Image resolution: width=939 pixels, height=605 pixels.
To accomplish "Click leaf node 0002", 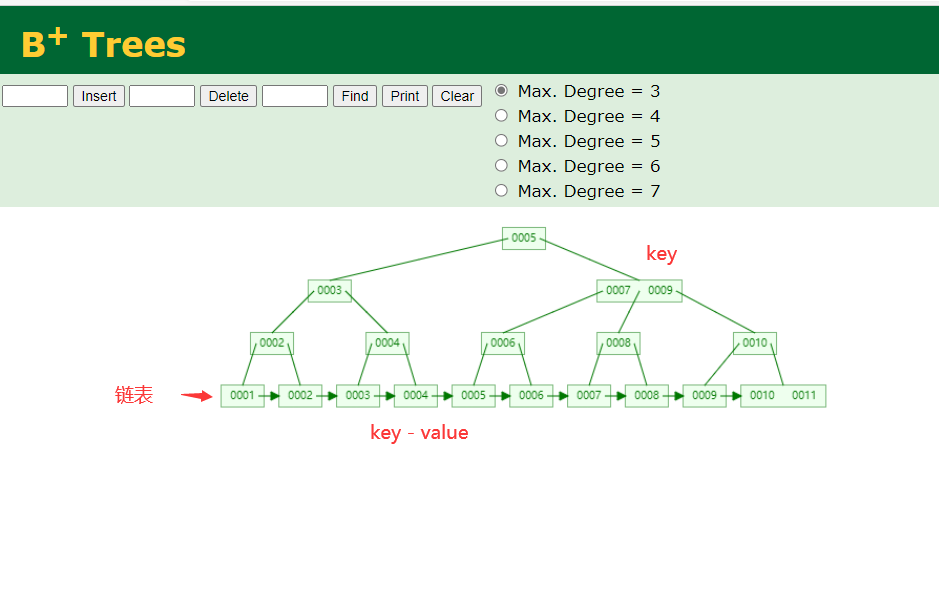I will click(300, 395).
